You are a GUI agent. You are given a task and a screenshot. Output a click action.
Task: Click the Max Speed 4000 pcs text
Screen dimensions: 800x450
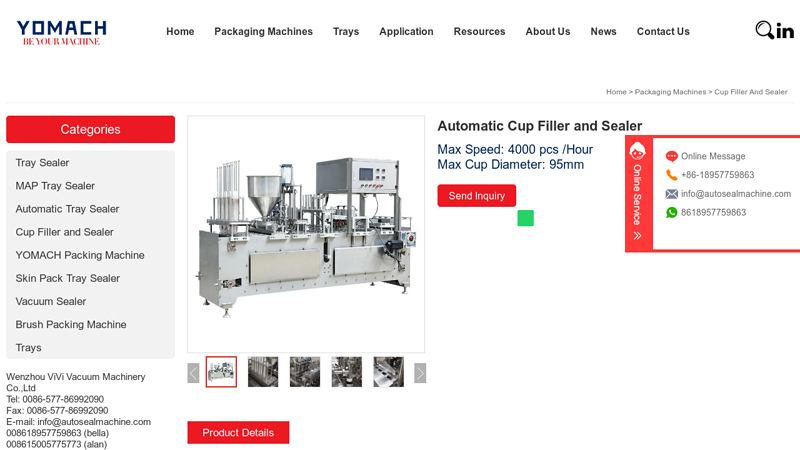coord(515,149)
